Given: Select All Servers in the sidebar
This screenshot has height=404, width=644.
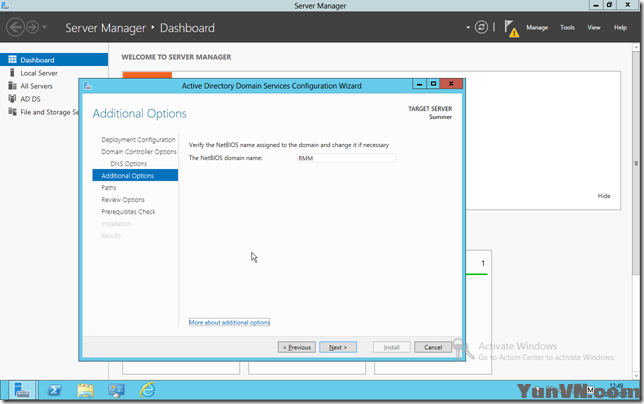Looking at the screenshot, I should point(37,86).
